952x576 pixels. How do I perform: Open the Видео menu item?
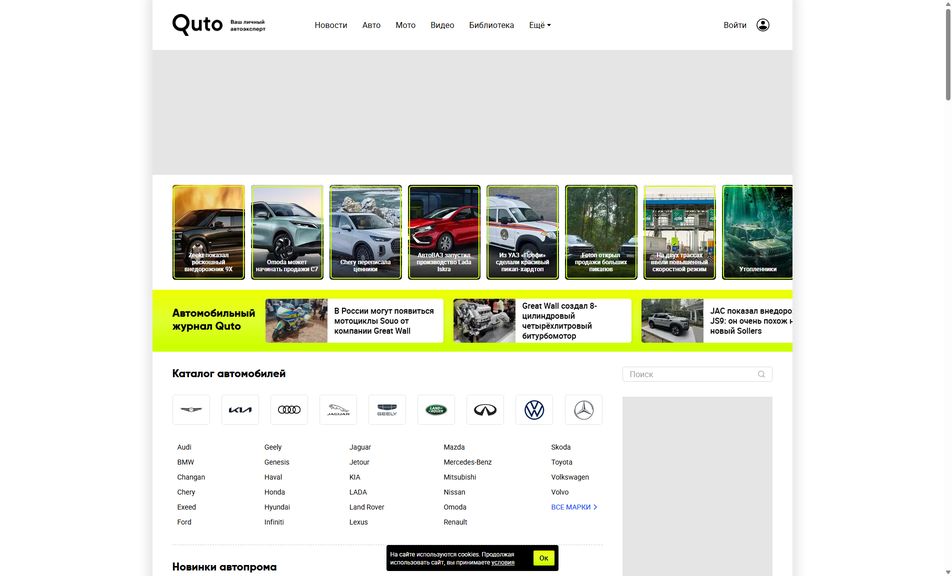(442, 25)
